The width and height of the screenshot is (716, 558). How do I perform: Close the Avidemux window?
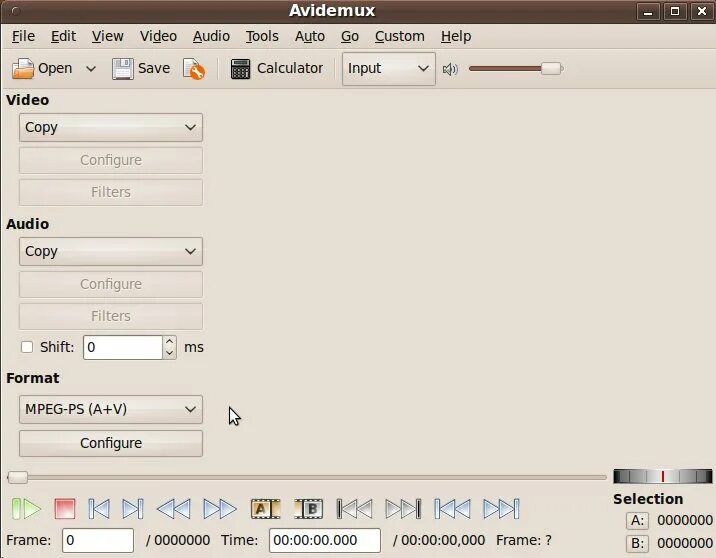[x=702, y=11]
